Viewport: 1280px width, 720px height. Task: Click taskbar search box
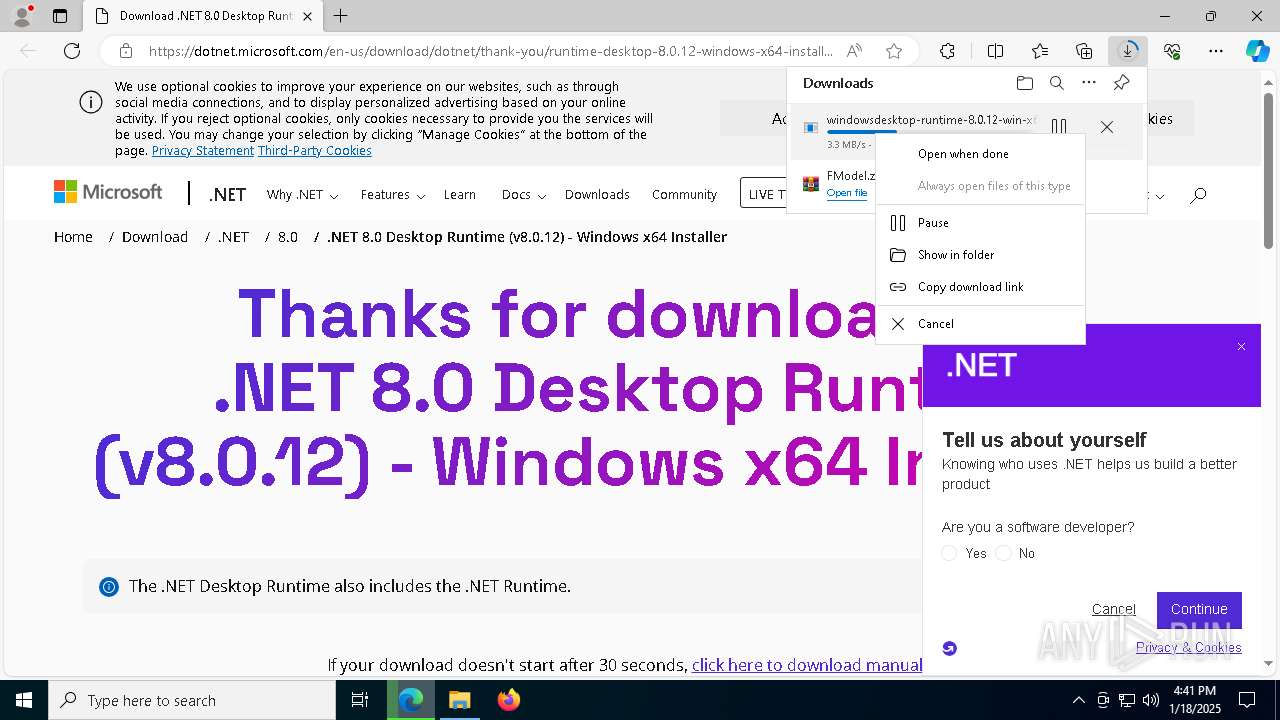(x=192, y=700)
